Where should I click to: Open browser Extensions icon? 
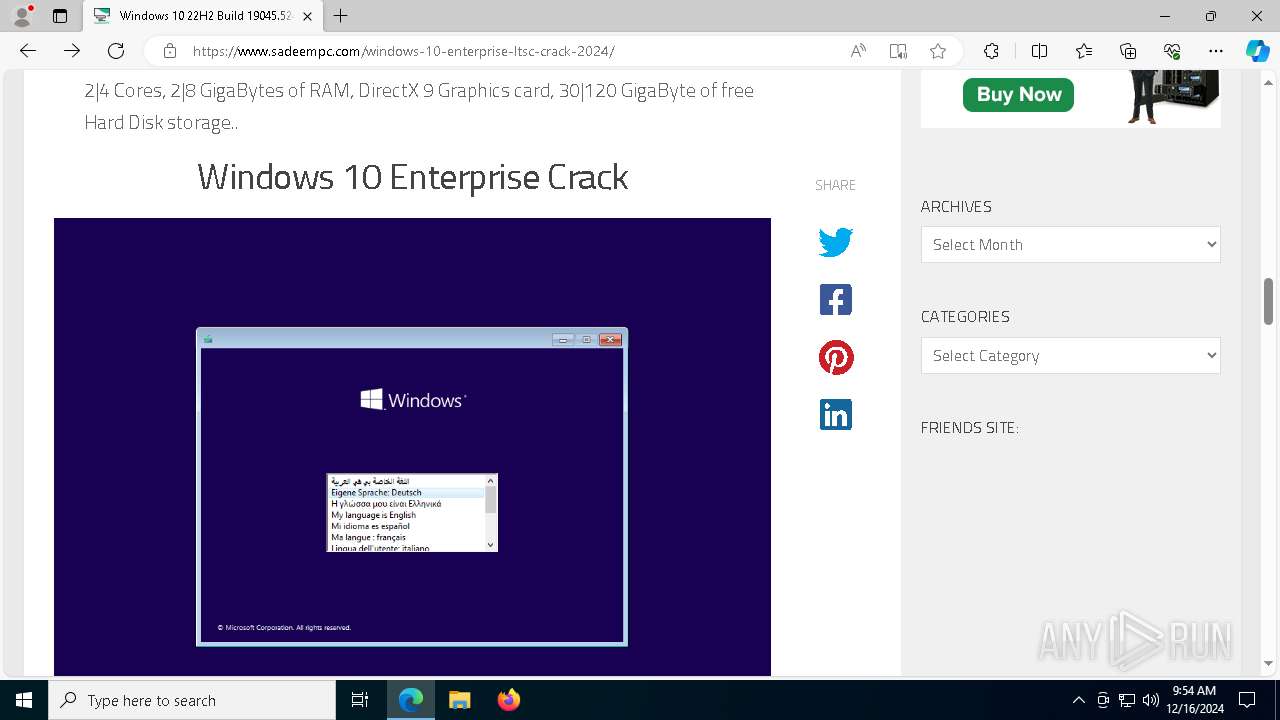991,51
